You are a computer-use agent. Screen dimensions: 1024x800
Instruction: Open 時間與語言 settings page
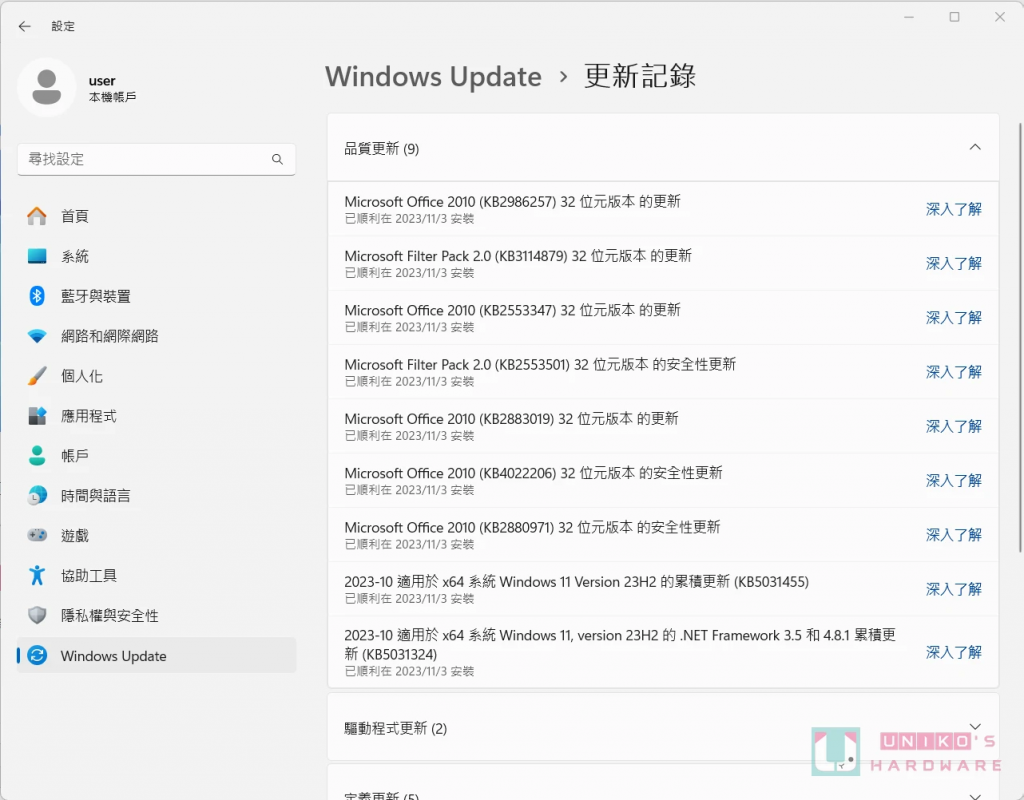tap(157, 496)
